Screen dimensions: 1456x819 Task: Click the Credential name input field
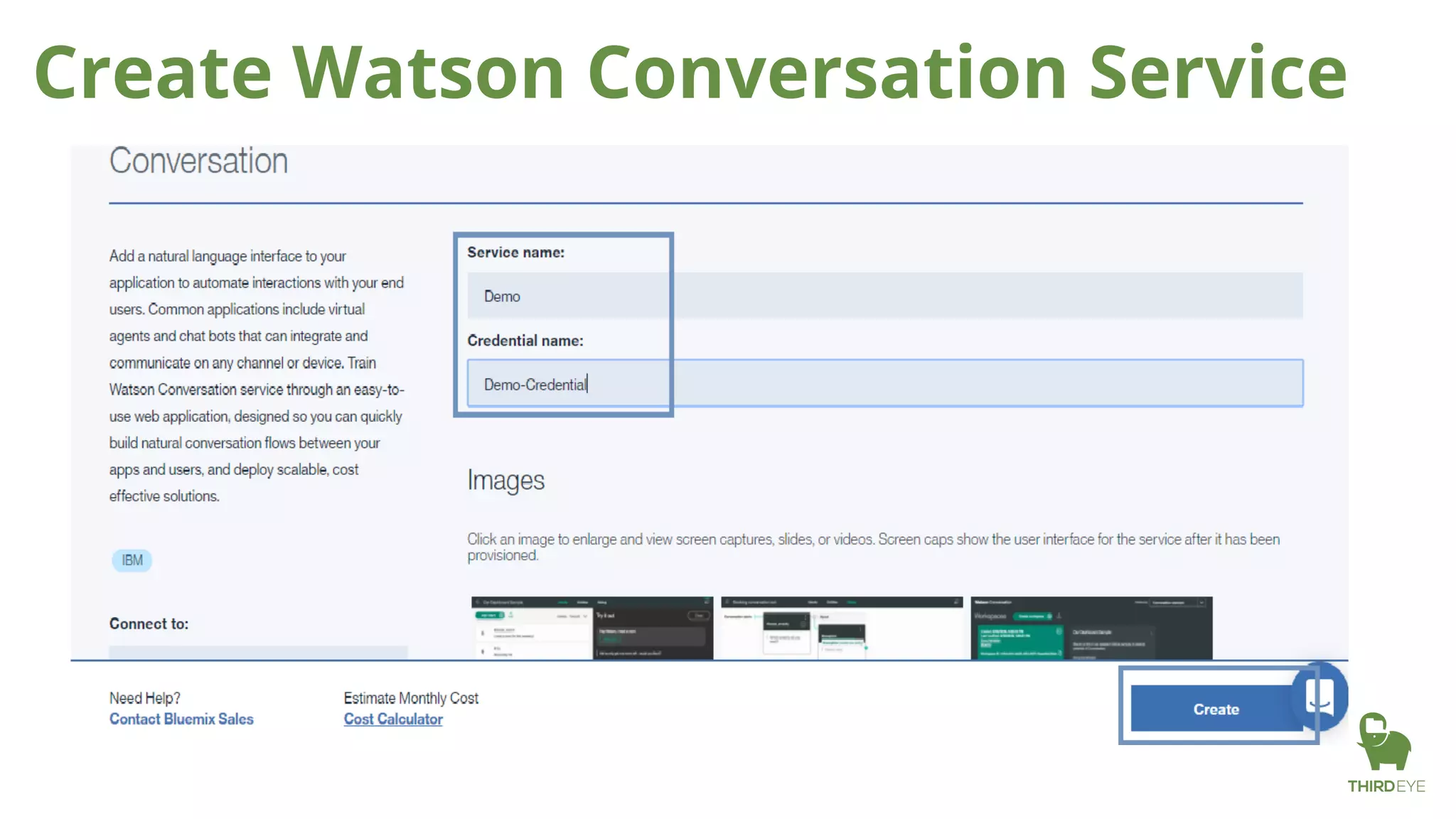[x=884, y=383]
